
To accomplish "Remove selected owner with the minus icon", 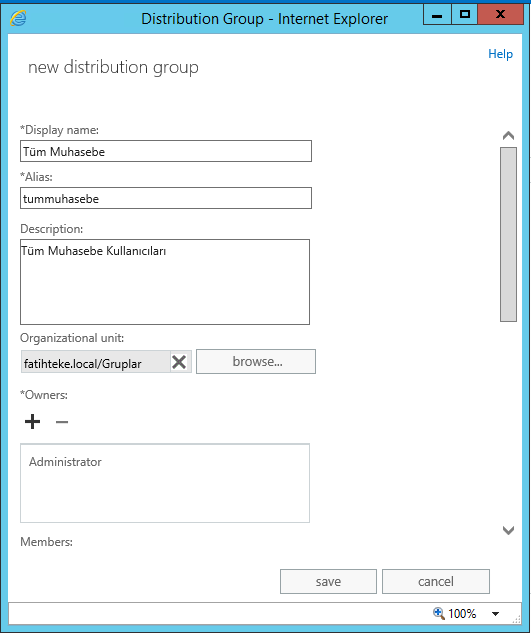I will (x=62, y=422).
